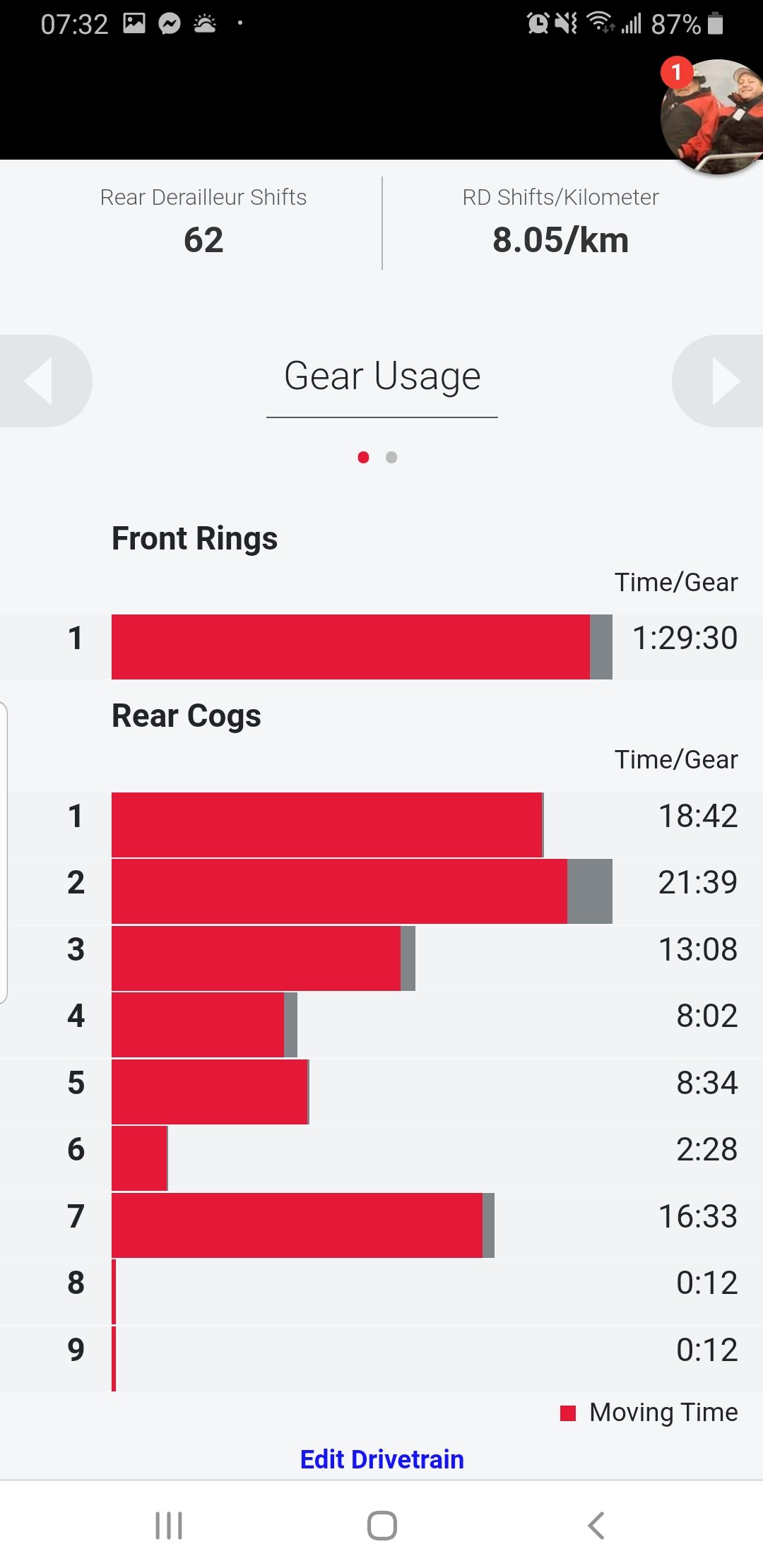Tap the left arrow to previous chart
This screenshot has width=763, height=1568.
pos(42,381)
